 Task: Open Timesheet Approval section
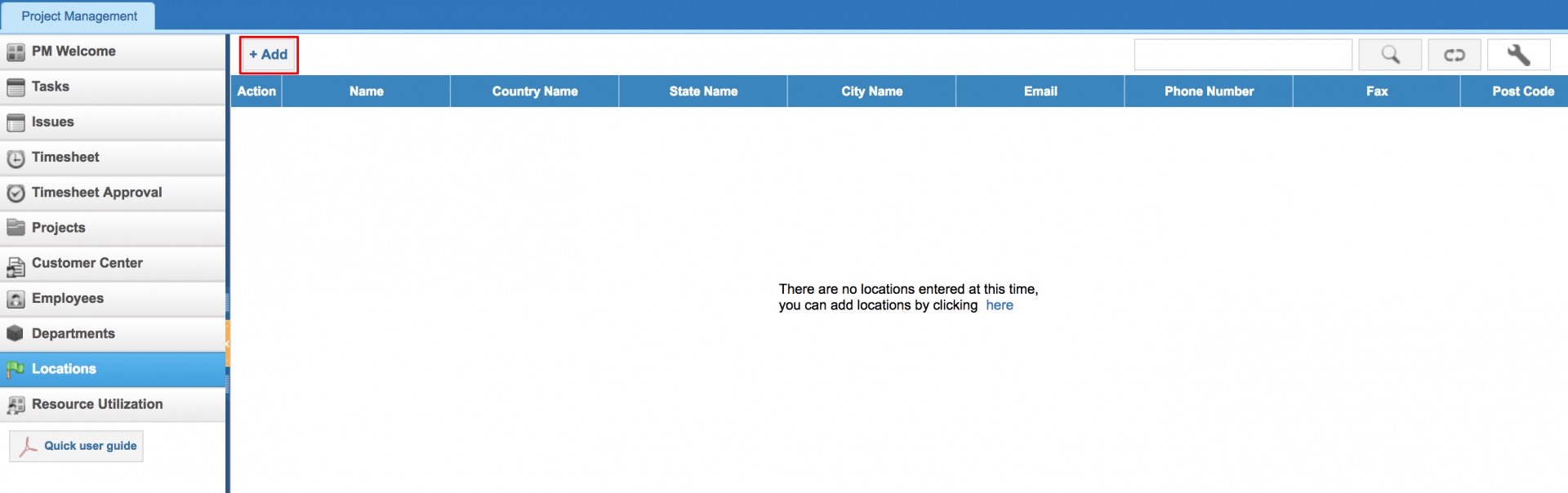(x=113, y=193)
